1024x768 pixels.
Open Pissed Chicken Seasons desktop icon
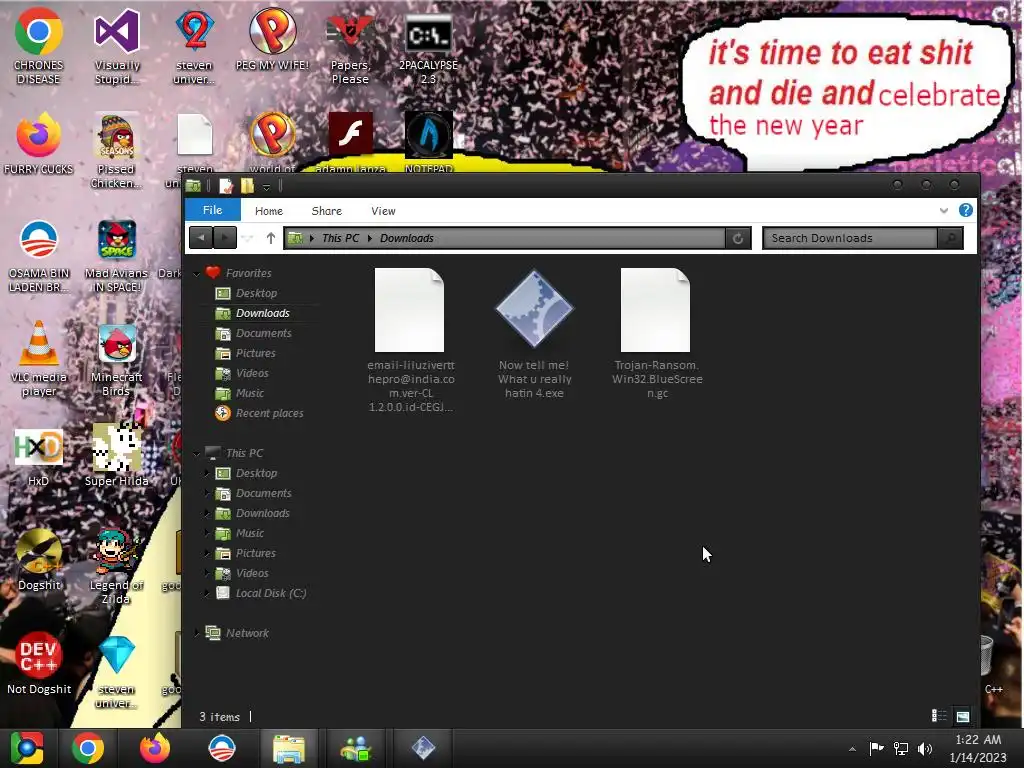(x=116, y=150)
